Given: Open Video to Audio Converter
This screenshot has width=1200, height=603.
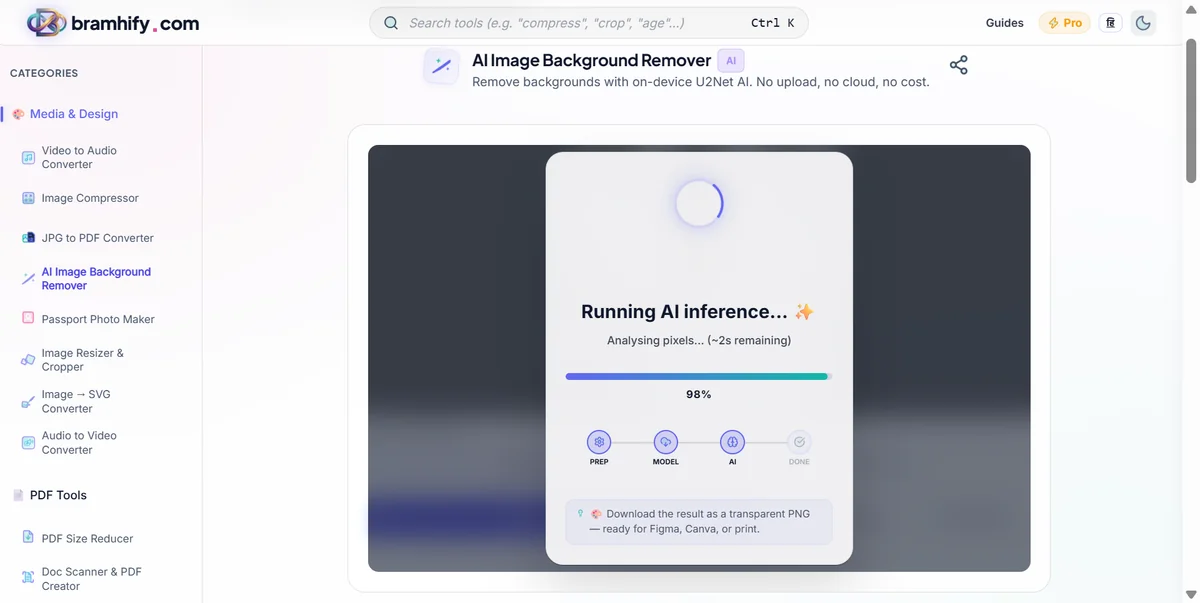Looking at the screenshot, I should click(x=79, y=157).
